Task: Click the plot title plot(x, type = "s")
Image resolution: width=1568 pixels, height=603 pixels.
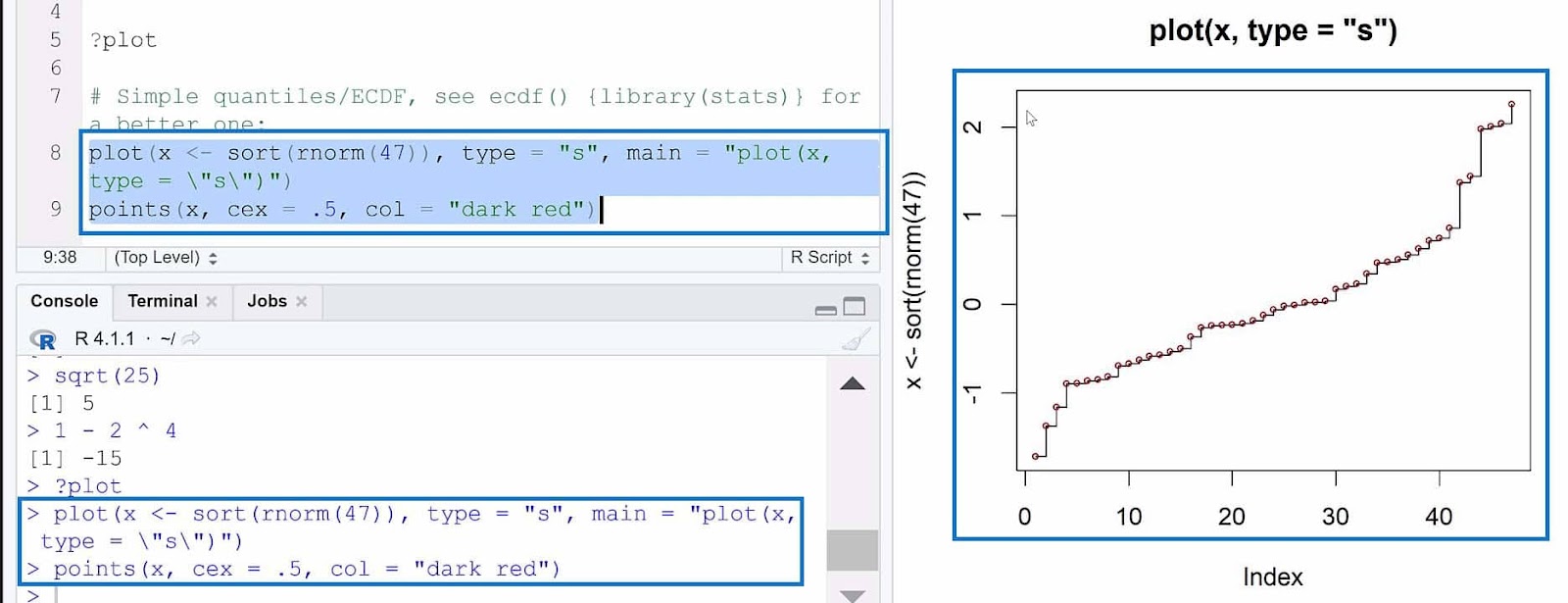Action: 1273,30
